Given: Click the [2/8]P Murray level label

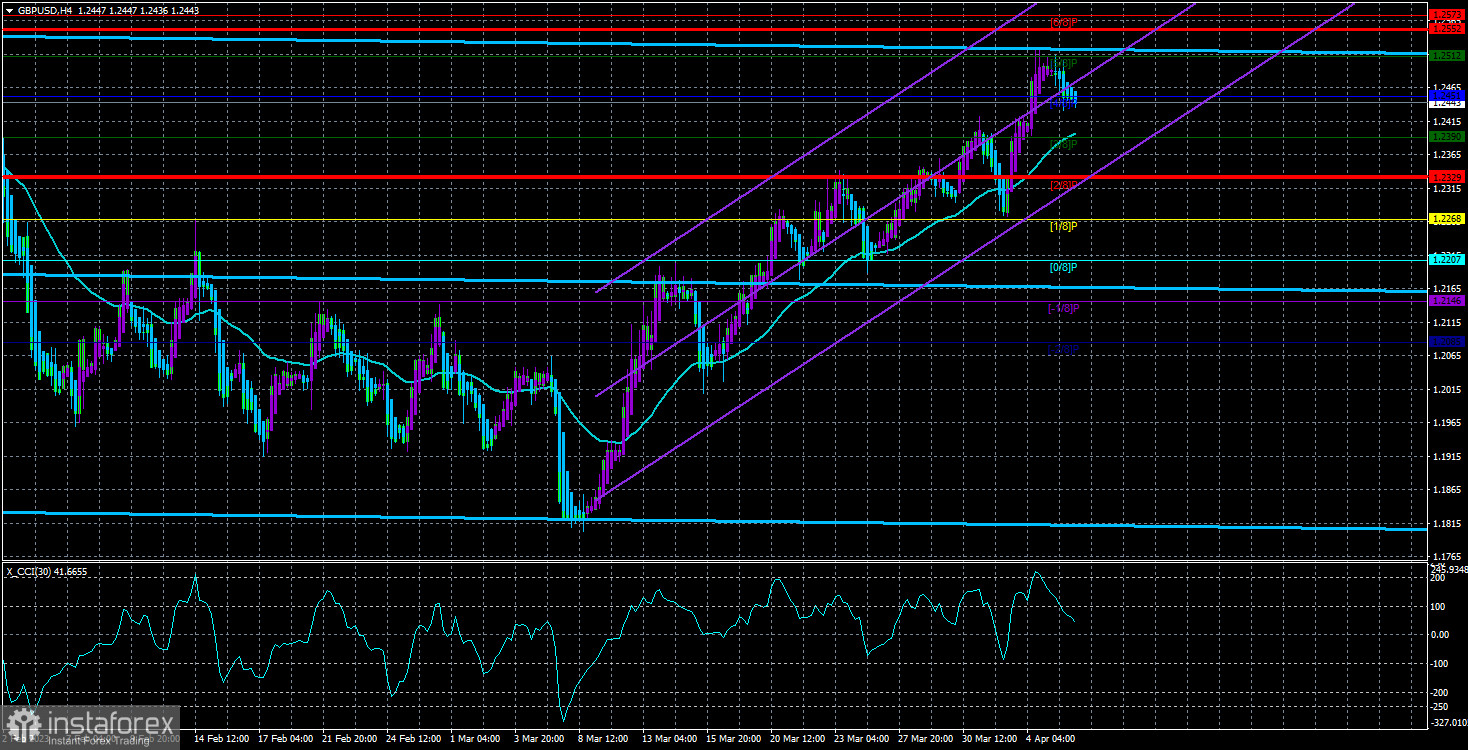Looking at the screenshot, I should click(1063, 185).
